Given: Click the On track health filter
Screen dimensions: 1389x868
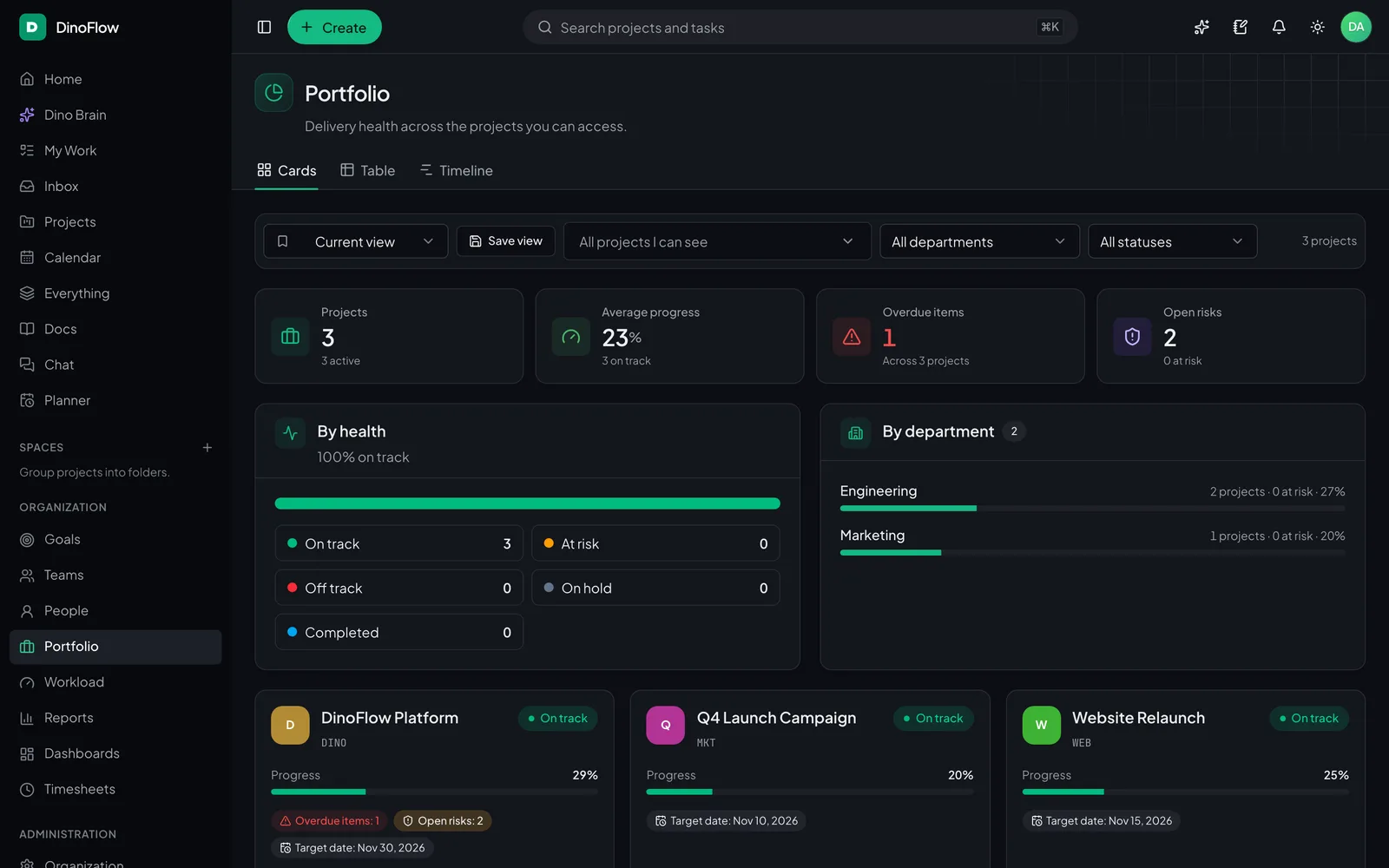Looking at the screenshot, I should point(399,543).
